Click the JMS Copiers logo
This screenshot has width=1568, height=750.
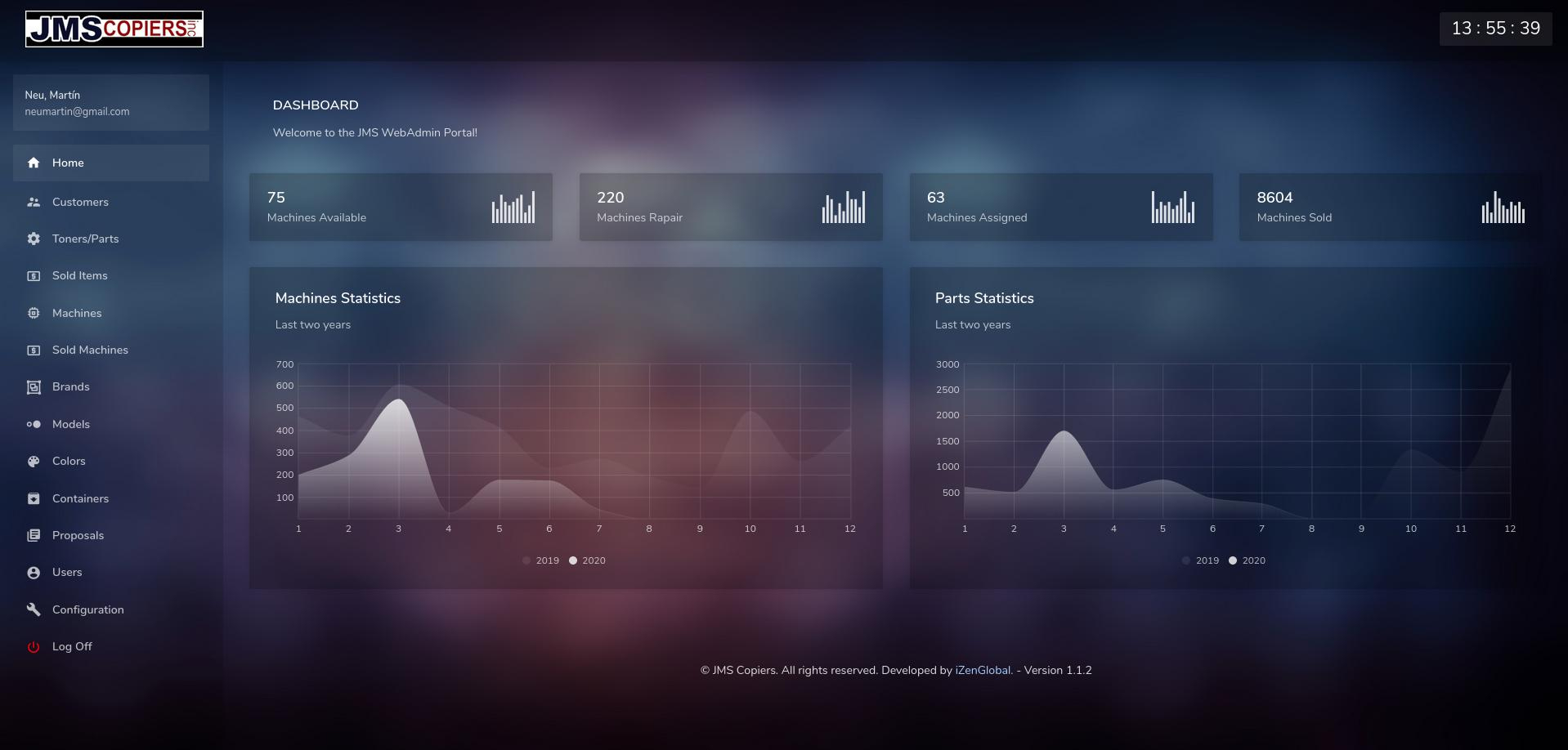114,29
